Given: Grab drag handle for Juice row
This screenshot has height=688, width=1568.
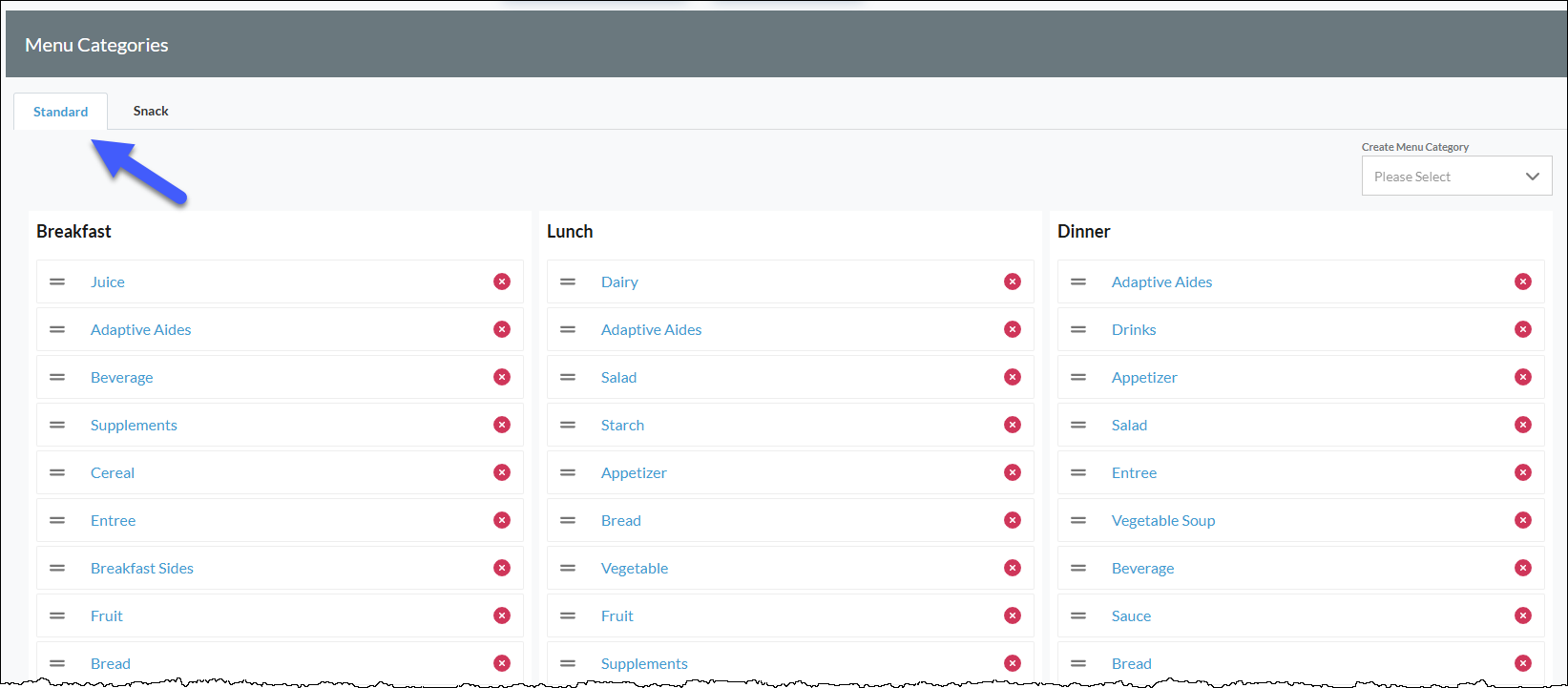Looking at the screenshot, I should [x=57, y=281].
